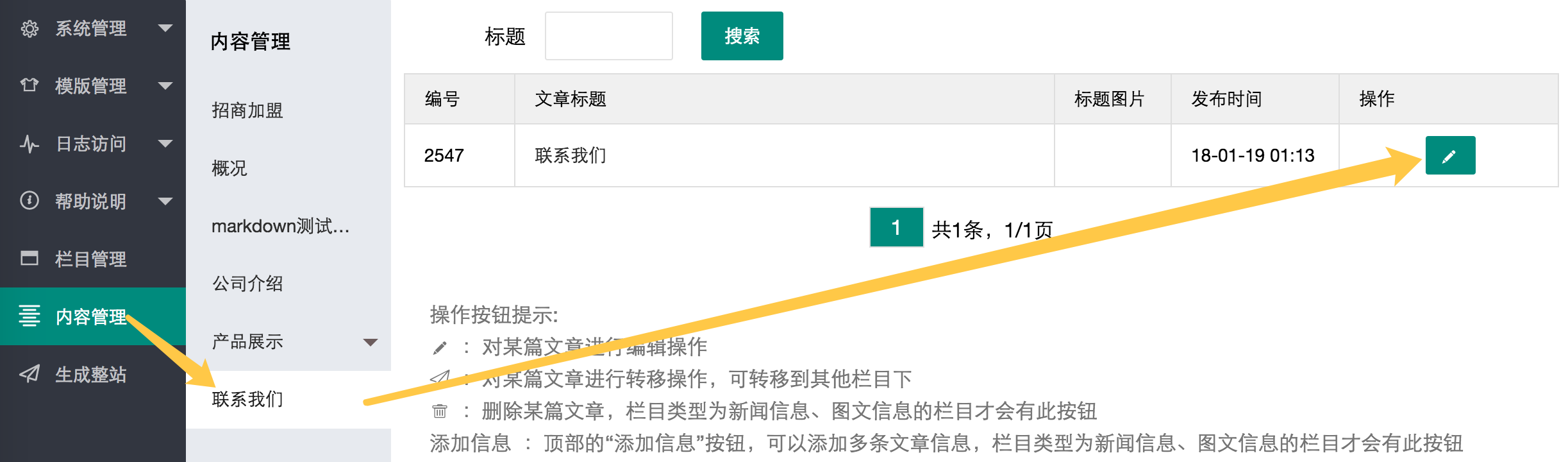
Task: Click the paper plane icon beside 生成整站
Action: click(x=29, y=374)
